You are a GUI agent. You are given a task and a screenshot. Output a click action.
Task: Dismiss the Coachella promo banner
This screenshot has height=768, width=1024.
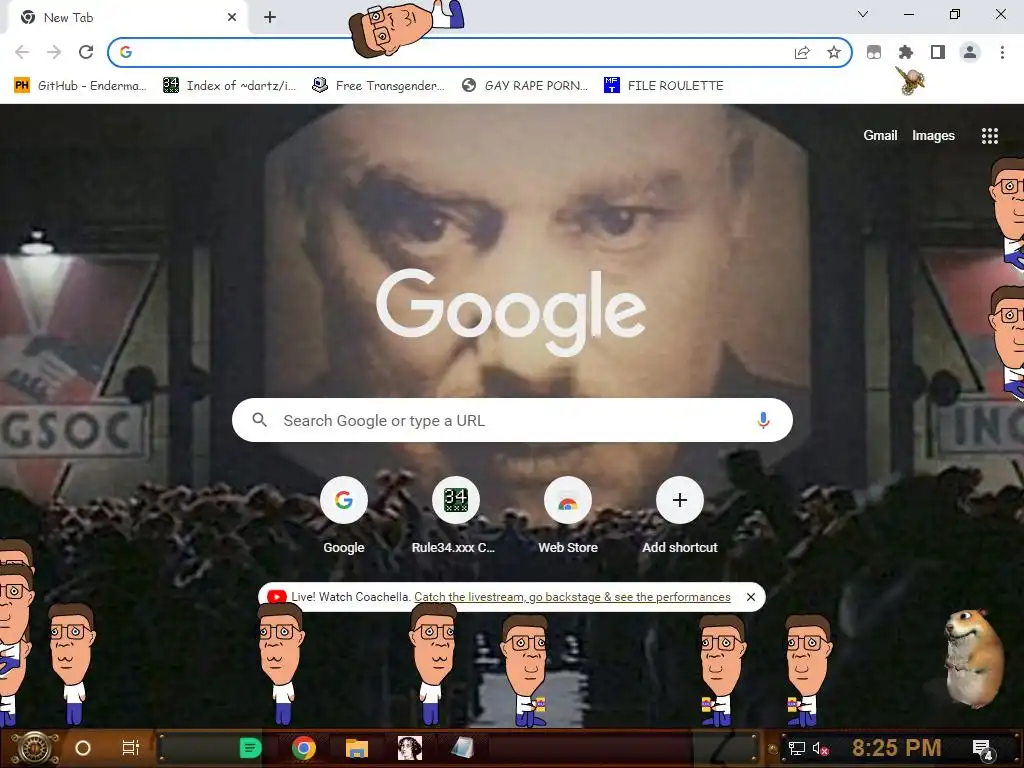[x=750, y=597]
